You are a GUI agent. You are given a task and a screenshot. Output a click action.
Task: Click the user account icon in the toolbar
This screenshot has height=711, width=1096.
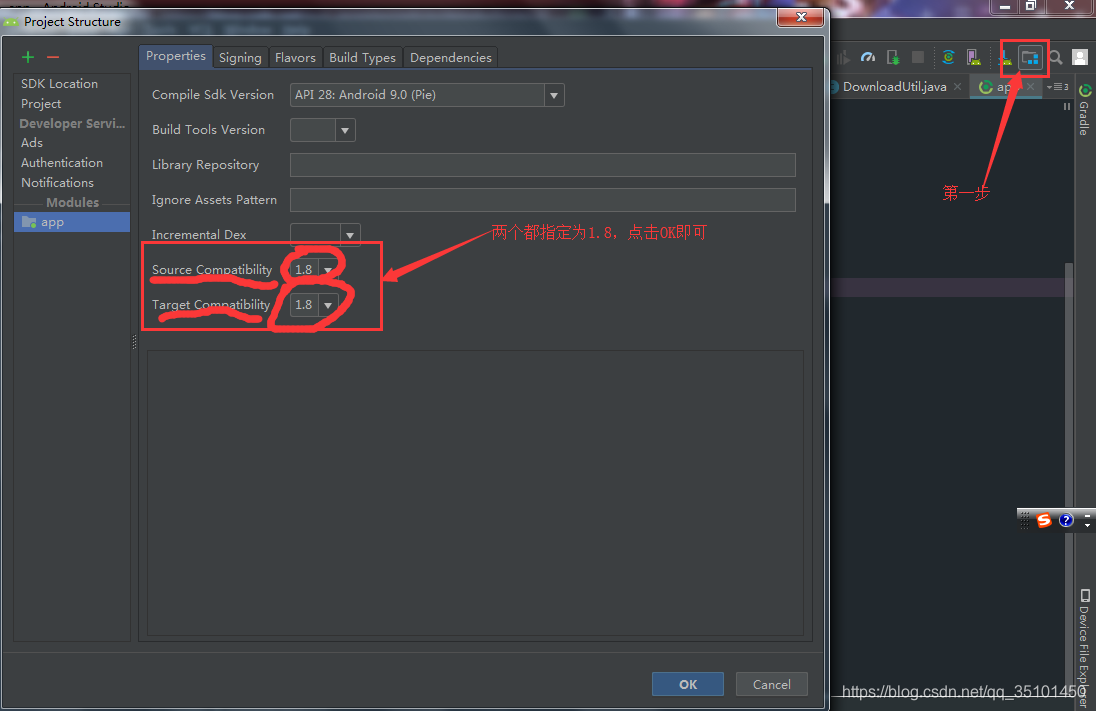click(1080, 57)
